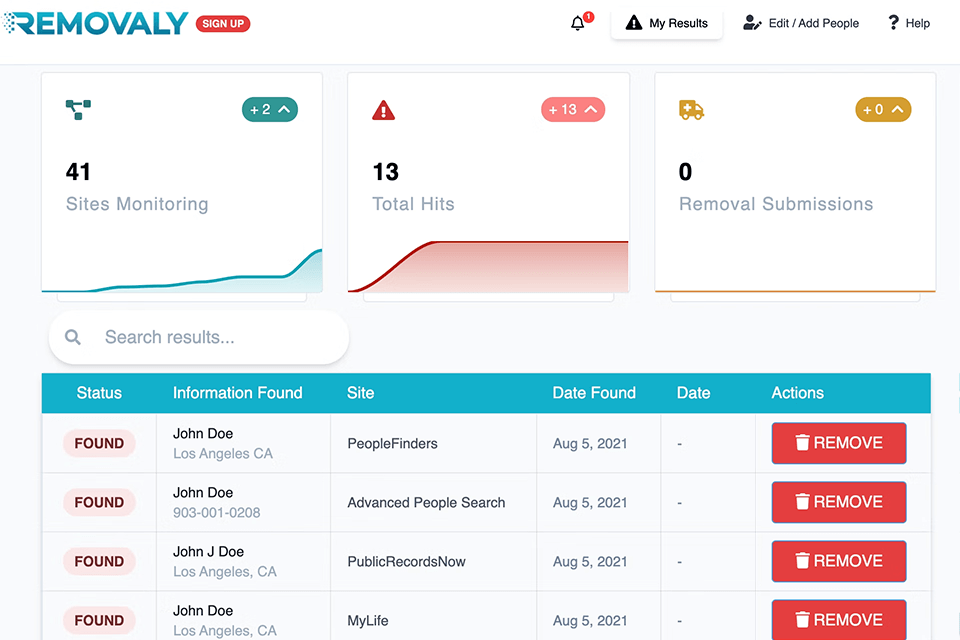Viewport: 960px width, 640px height.
Task: Sort by the Date Found column header
Action: [594, 393]
